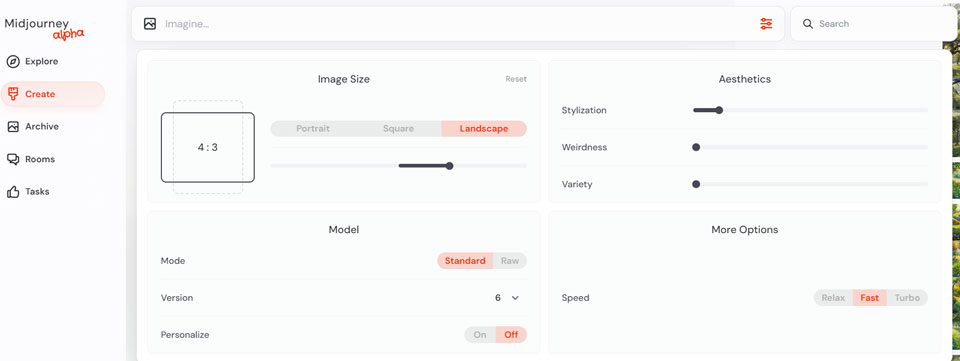Focus the Imagine prompt field
This screenshot has width=960, height=361.
coord(458,24)
